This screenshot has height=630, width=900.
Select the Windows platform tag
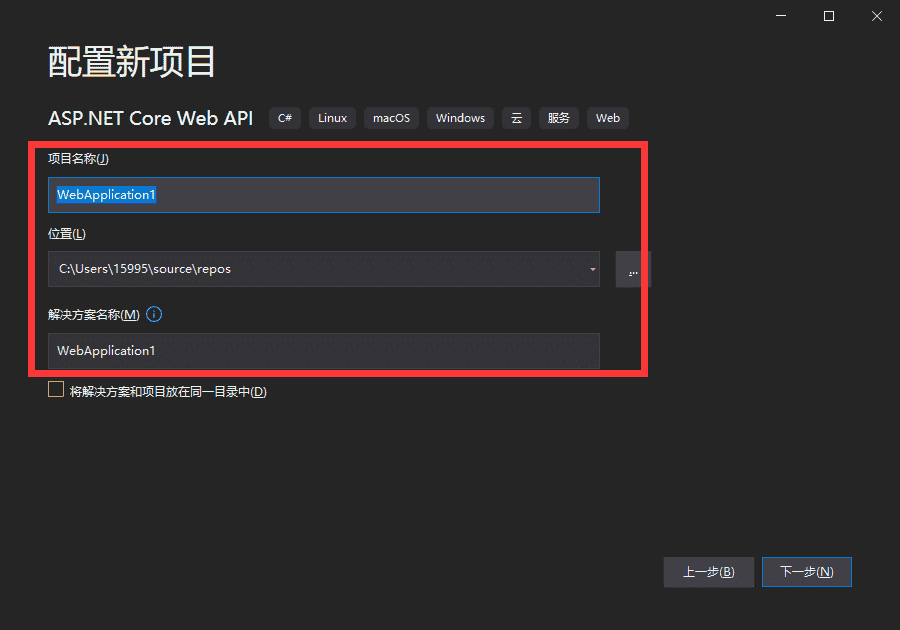click(x=460, y=117)
